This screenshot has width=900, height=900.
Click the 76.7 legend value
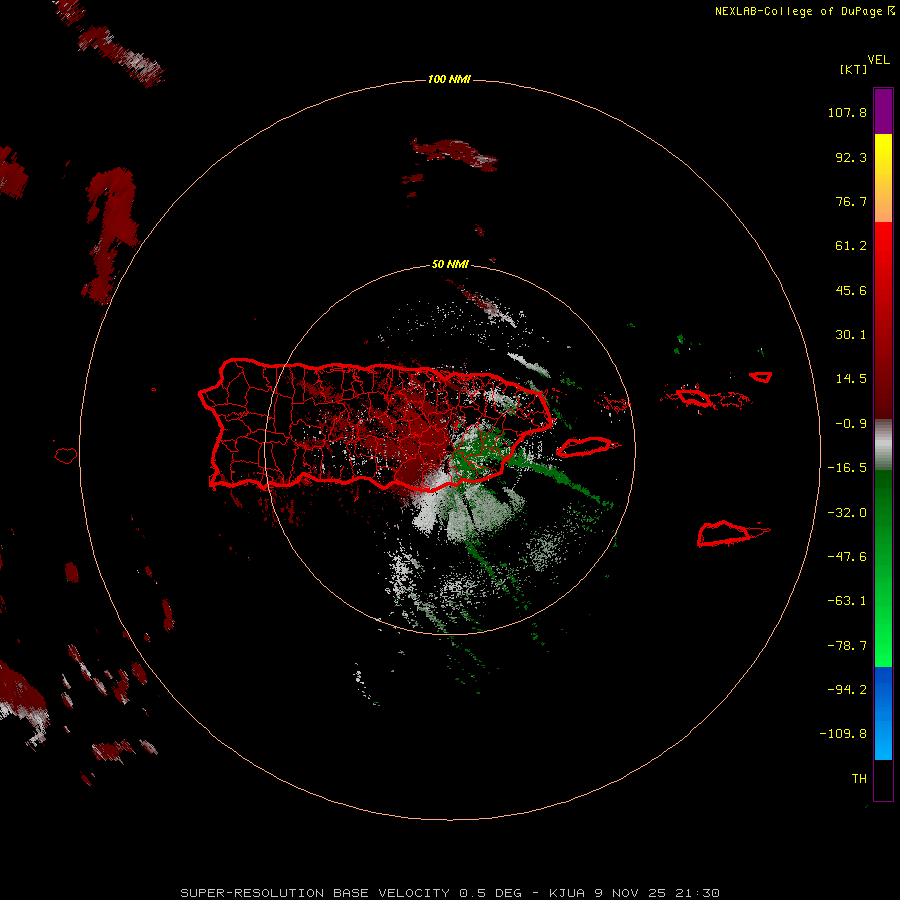tap(851, 201)
